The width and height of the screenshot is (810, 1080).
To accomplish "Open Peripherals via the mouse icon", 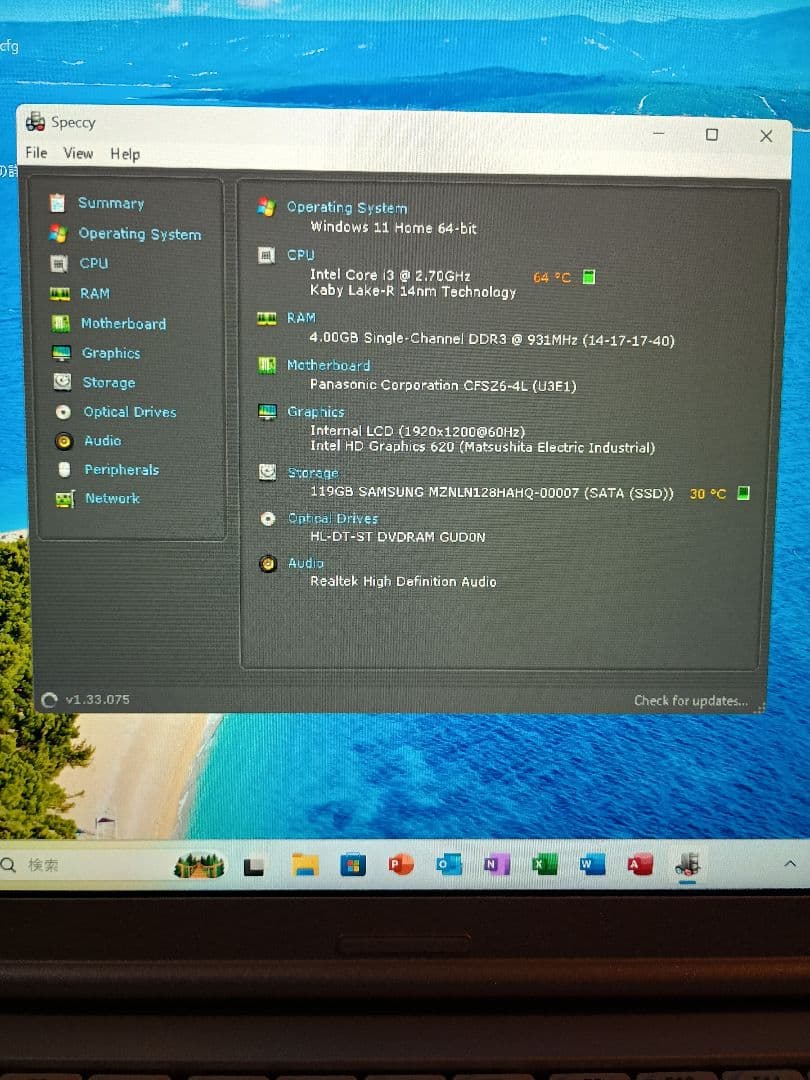I will pos(64,470).
